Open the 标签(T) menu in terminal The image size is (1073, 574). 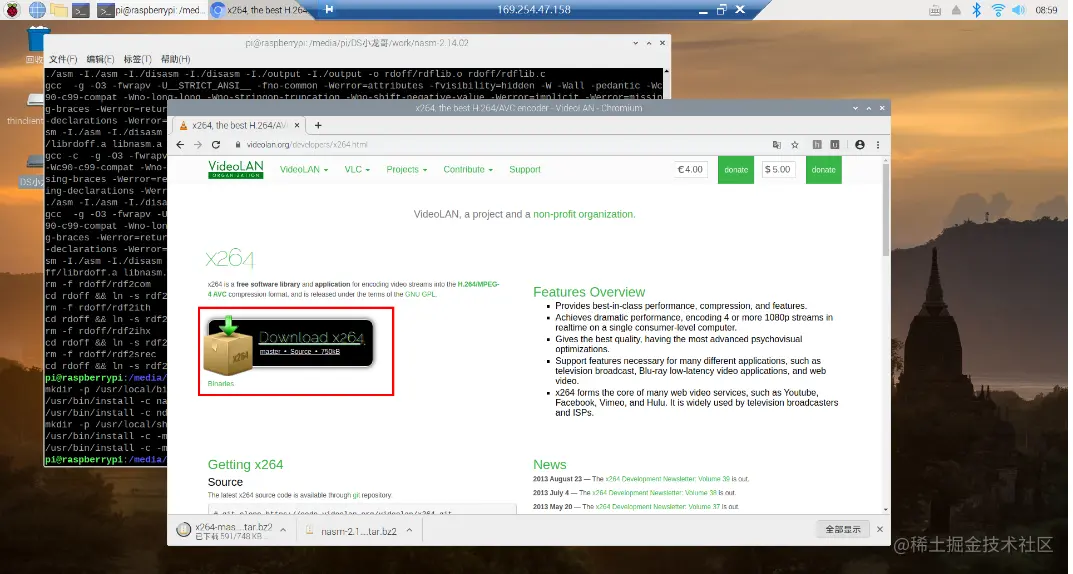tap(137, 59)
